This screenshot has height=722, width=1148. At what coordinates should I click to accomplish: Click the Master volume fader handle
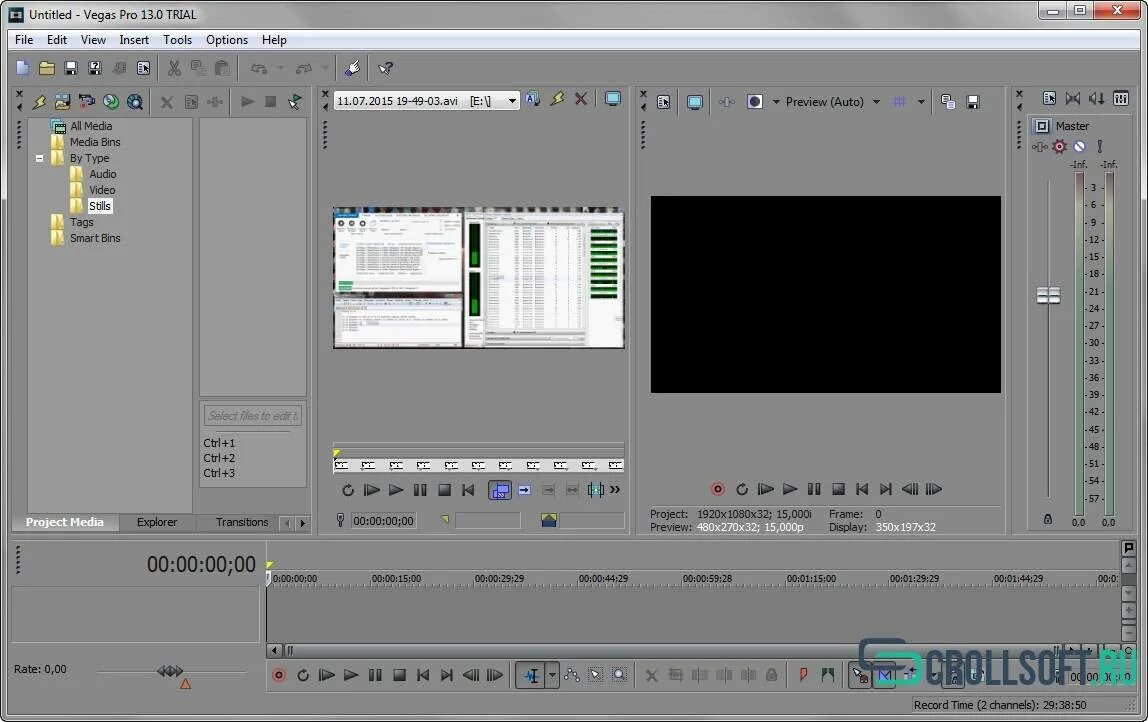[x=1048, y=295]
